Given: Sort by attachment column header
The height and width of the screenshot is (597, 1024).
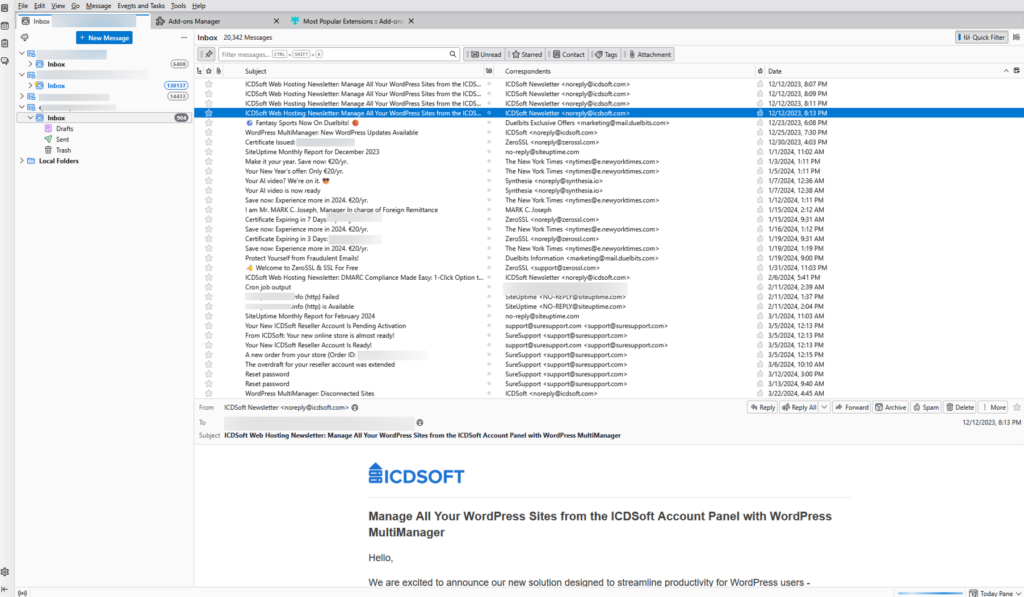Looking at the screenshot, I should point(219,71).
